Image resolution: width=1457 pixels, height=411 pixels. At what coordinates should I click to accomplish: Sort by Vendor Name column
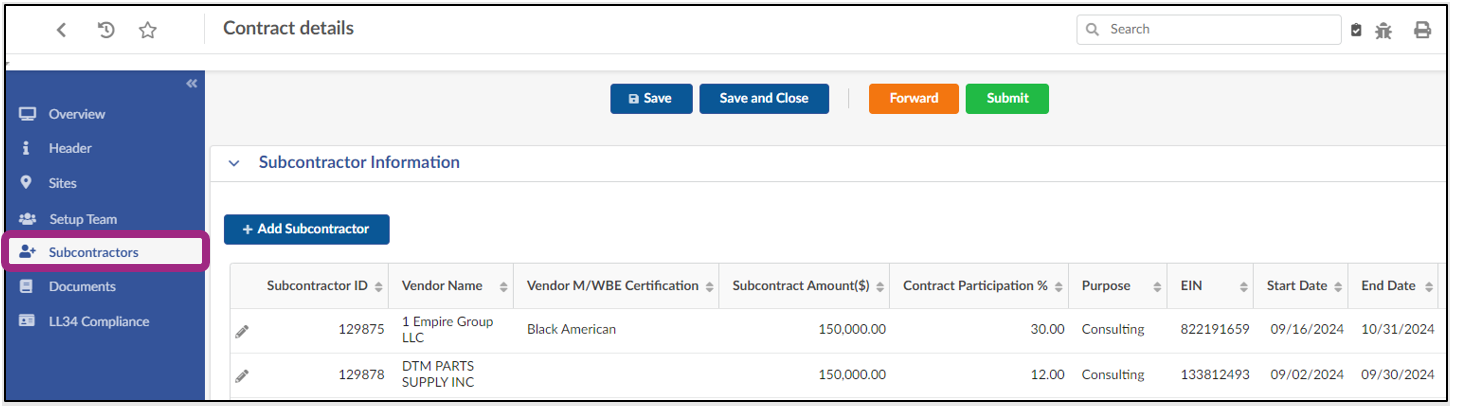[x=503, y=287]
